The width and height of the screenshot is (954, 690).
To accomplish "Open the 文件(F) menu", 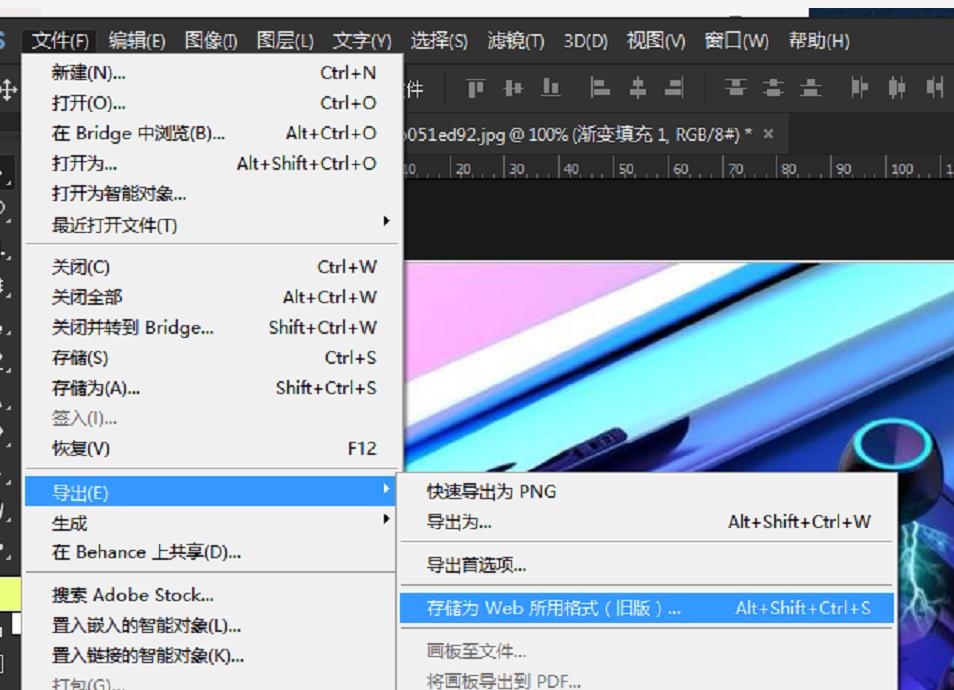I will [60, 41].
